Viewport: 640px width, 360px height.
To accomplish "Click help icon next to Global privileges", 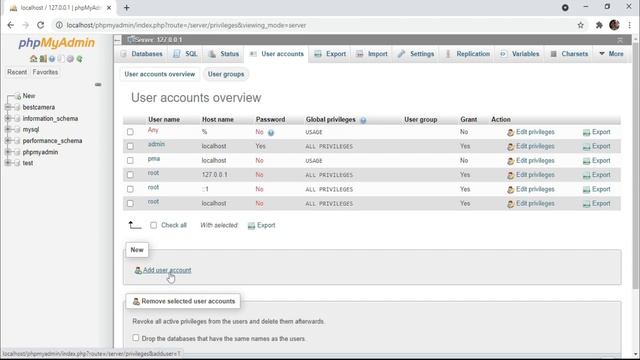I will point(363,120).
